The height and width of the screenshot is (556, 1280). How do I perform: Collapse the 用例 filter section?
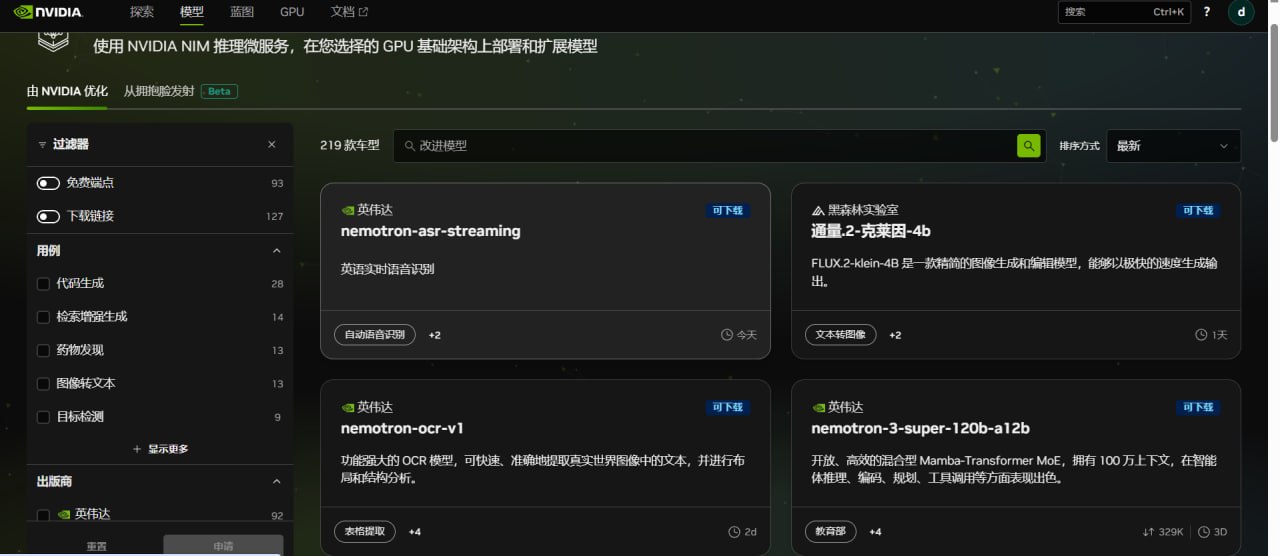coord(277,251)
